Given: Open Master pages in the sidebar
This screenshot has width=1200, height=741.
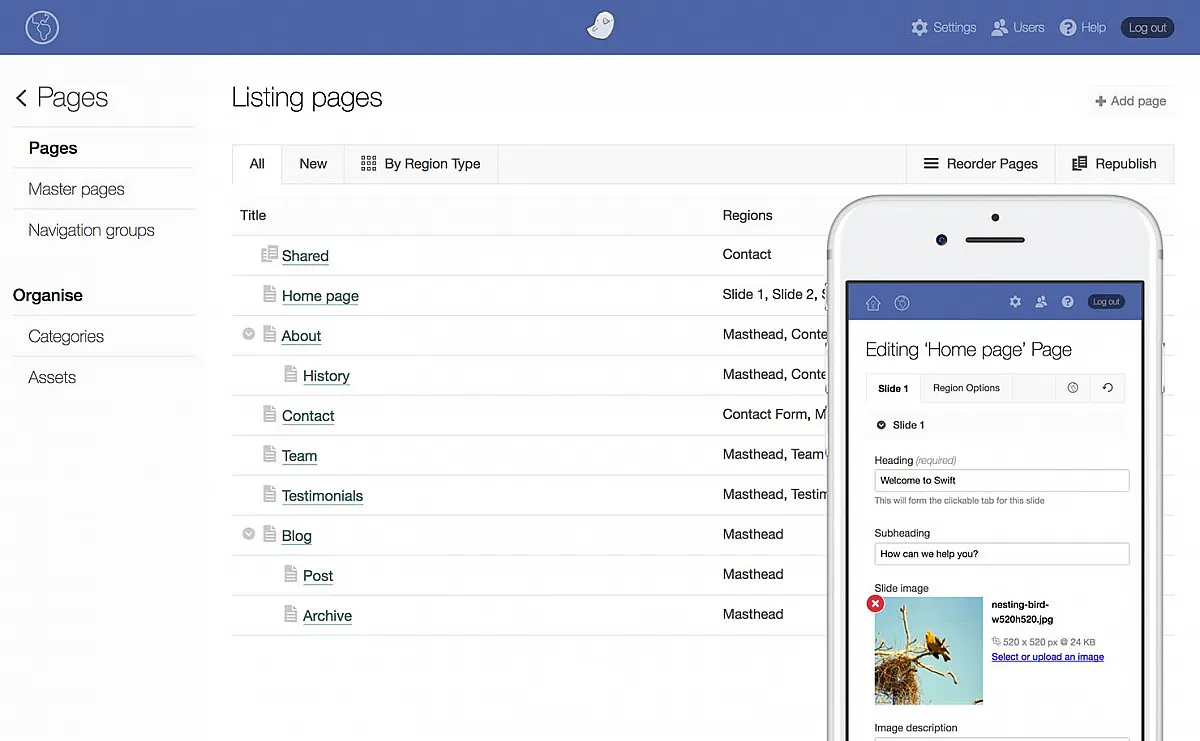Looking at the screenshot, I should pyautogui.click(x=77, y=189).
